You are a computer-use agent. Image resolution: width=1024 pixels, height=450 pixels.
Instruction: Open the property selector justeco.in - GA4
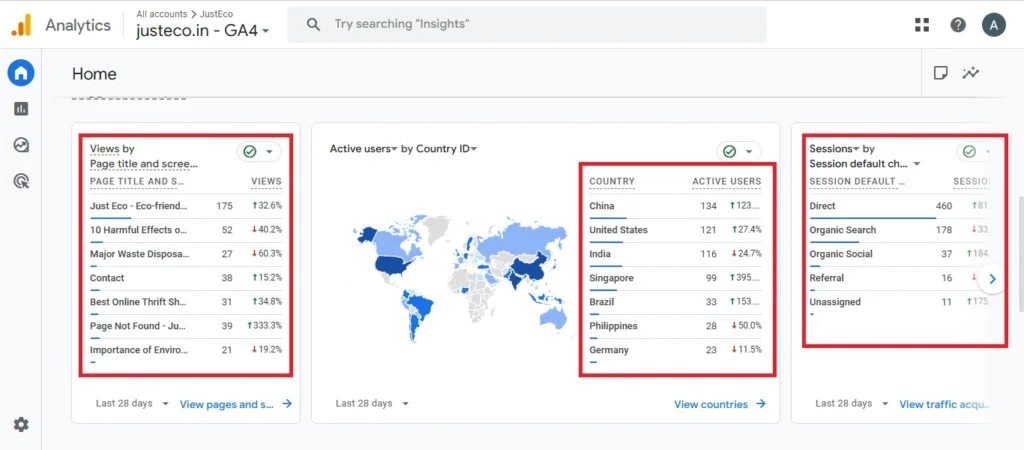click(x=203, y=30)
